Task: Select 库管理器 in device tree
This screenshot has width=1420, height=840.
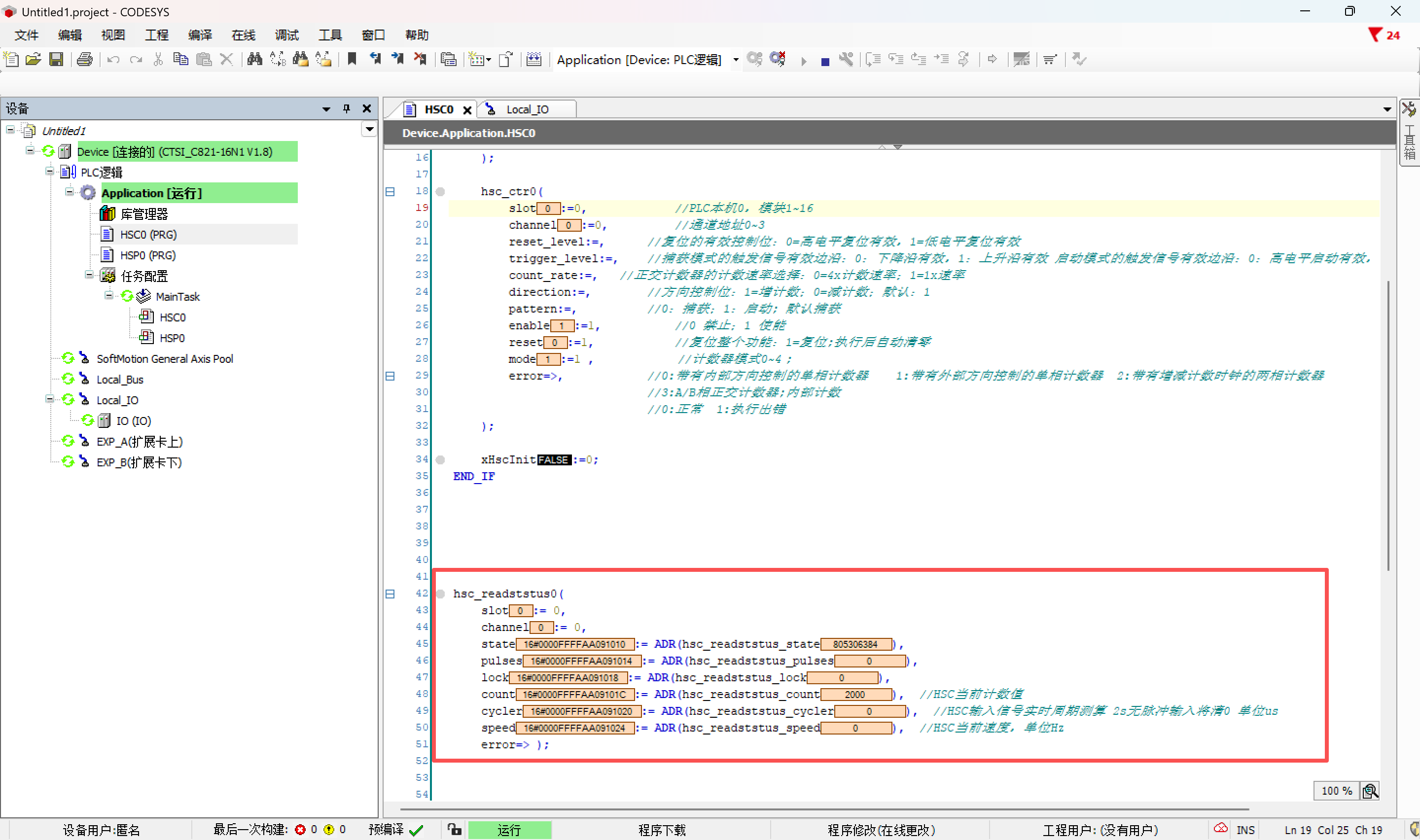Action: (144, 214)
